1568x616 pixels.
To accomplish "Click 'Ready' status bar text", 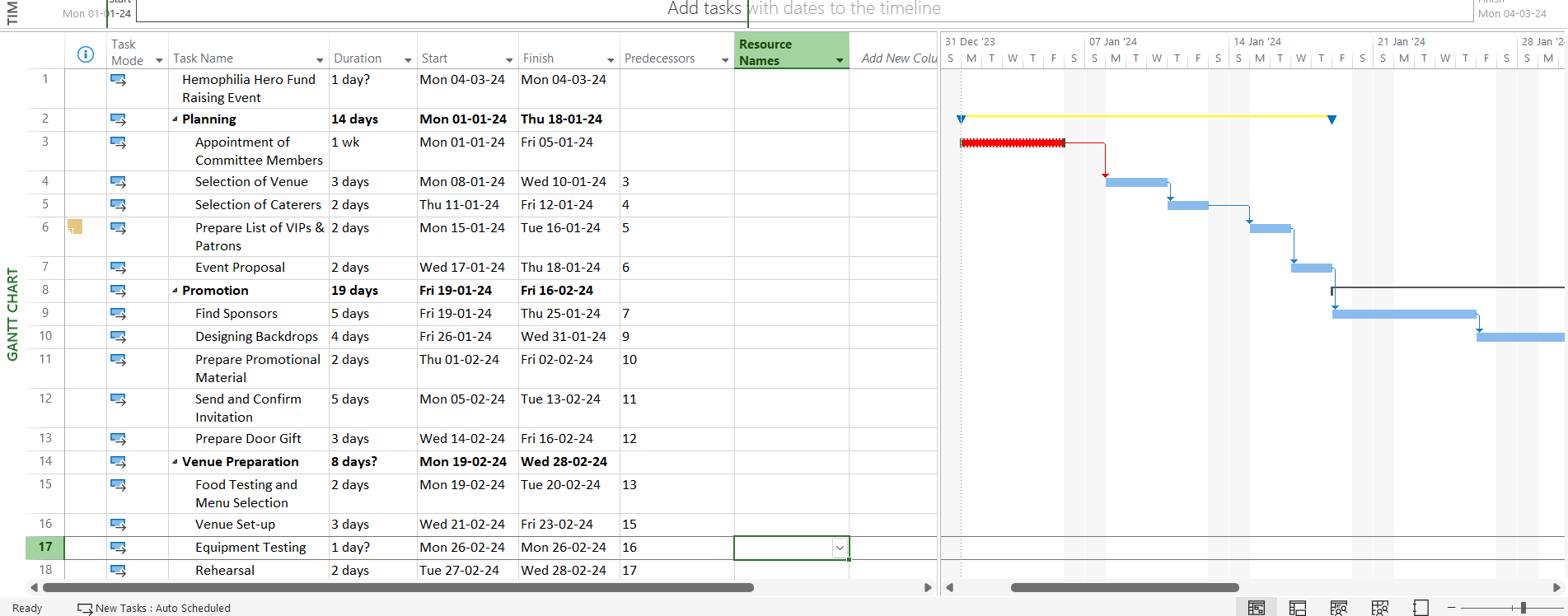I will pyautogui.click(x=27, y=609).
